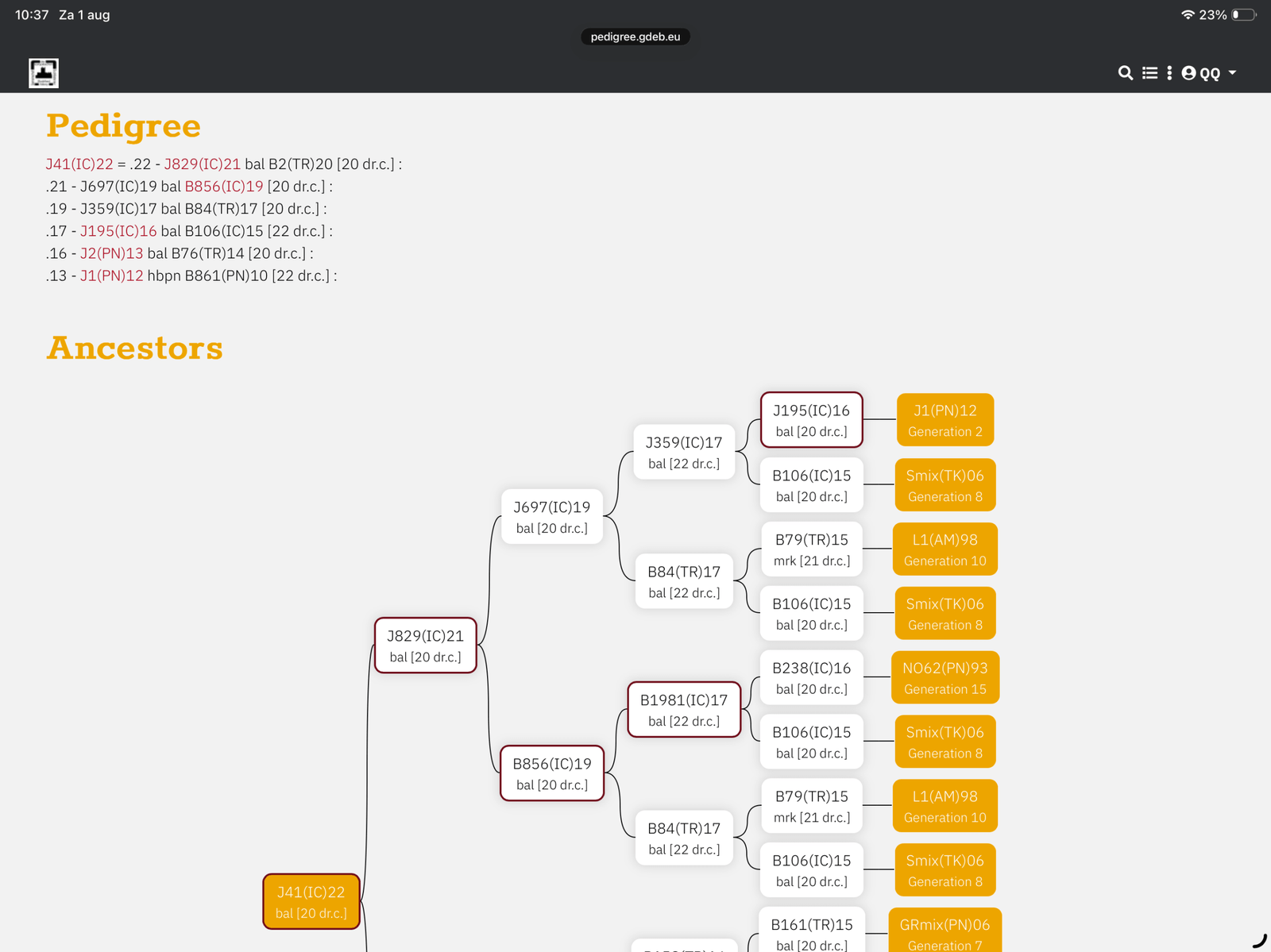Open the list view icon

(x=1149, y=73)
